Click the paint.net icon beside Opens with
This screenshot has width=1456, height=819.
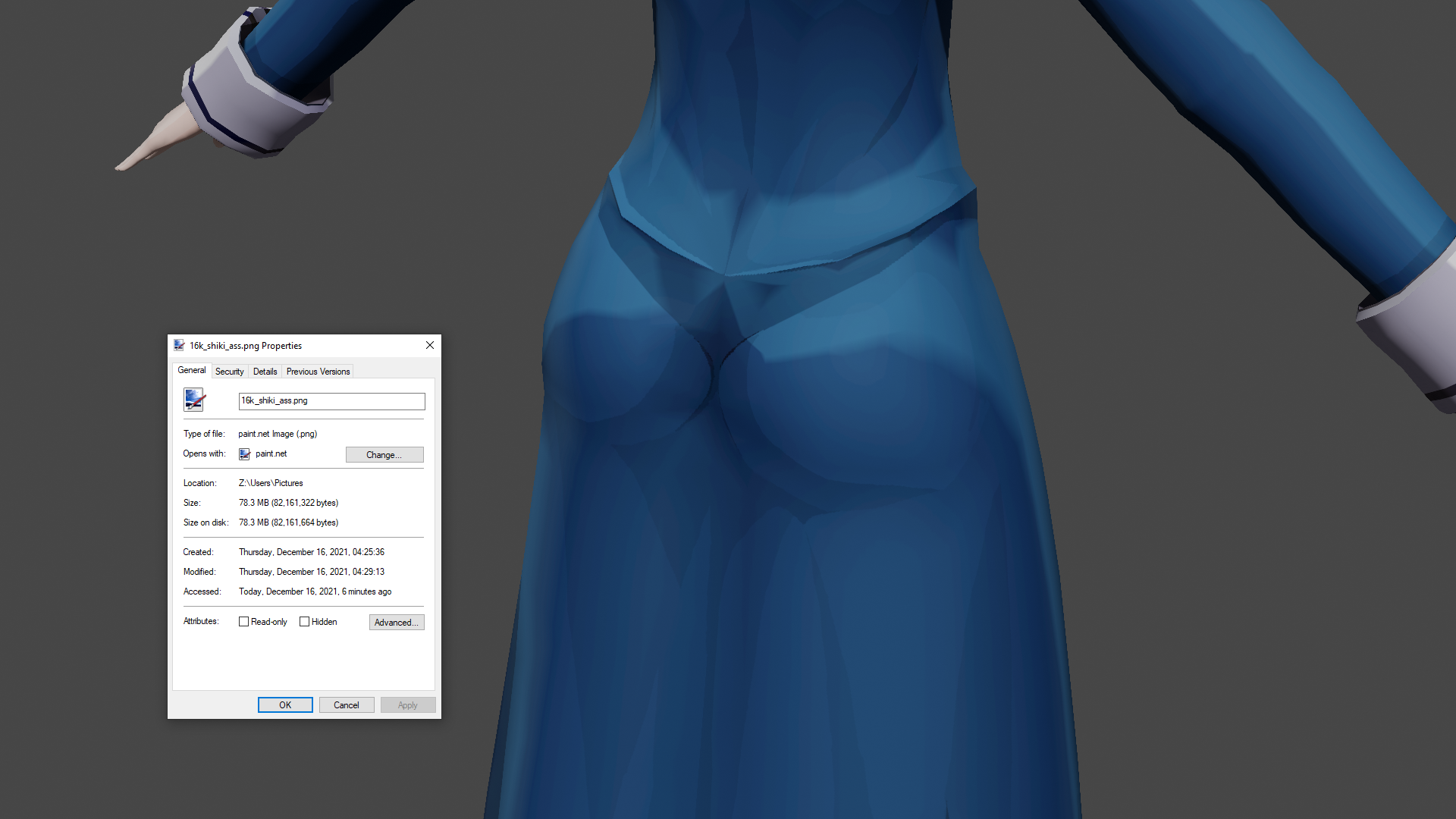click(244, 453)
